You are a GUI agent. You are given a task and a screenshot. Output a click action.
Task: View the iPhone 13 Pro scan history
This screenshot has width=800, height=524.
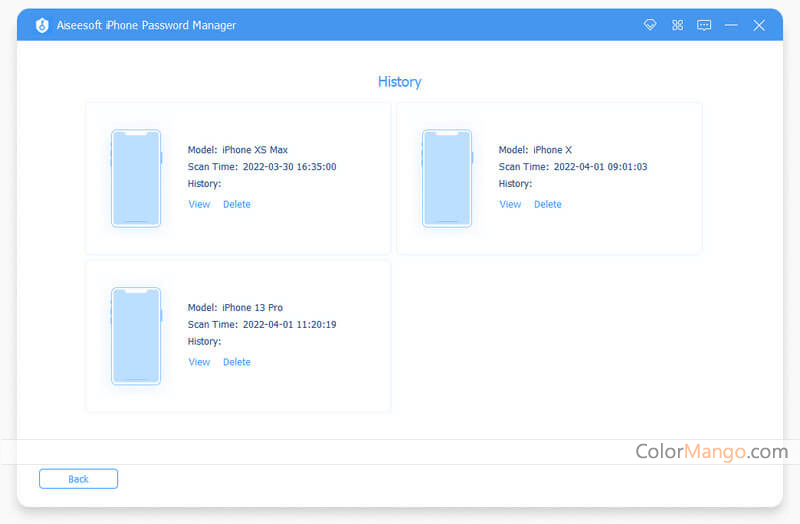(199, 362)
